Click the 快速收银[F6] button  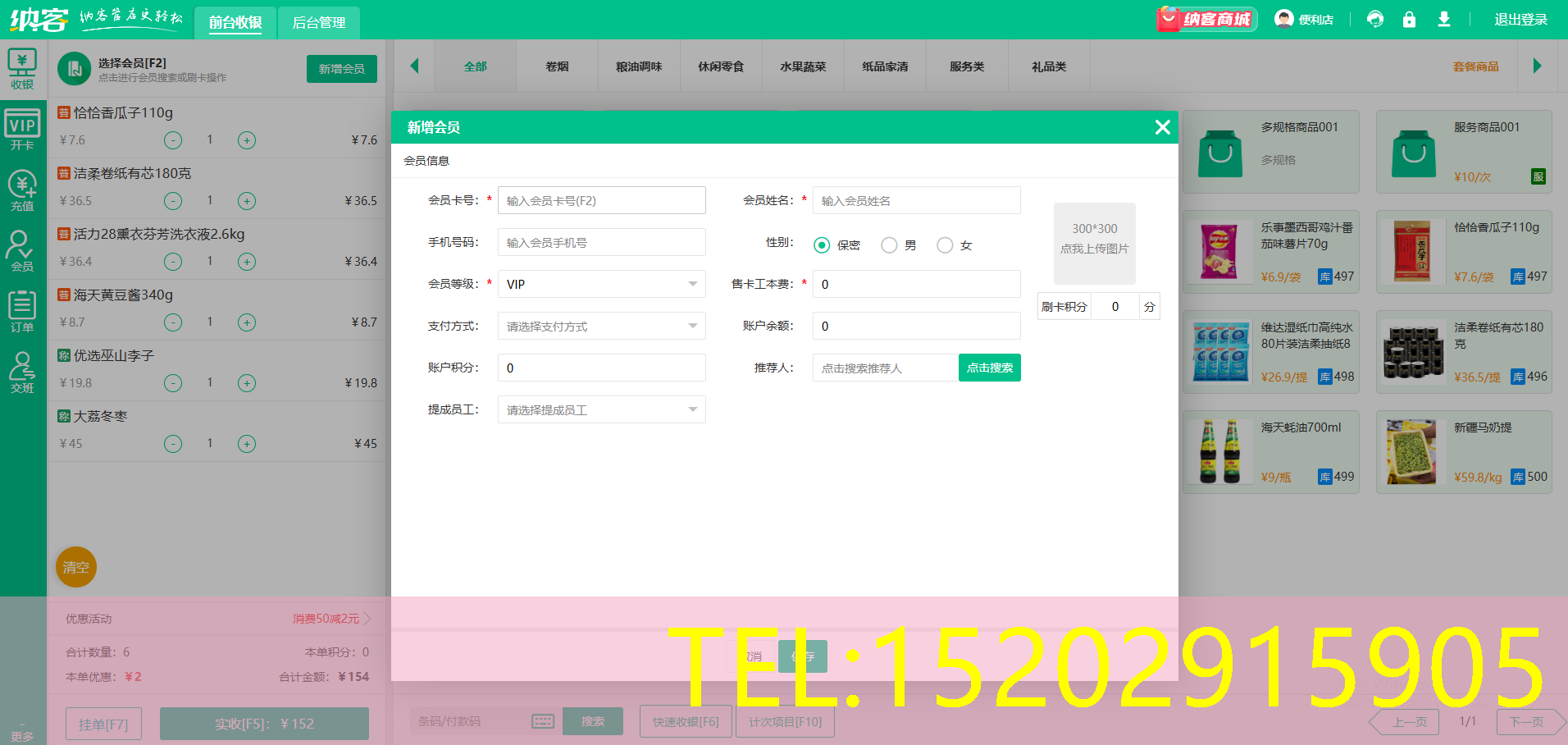[686, 721]
